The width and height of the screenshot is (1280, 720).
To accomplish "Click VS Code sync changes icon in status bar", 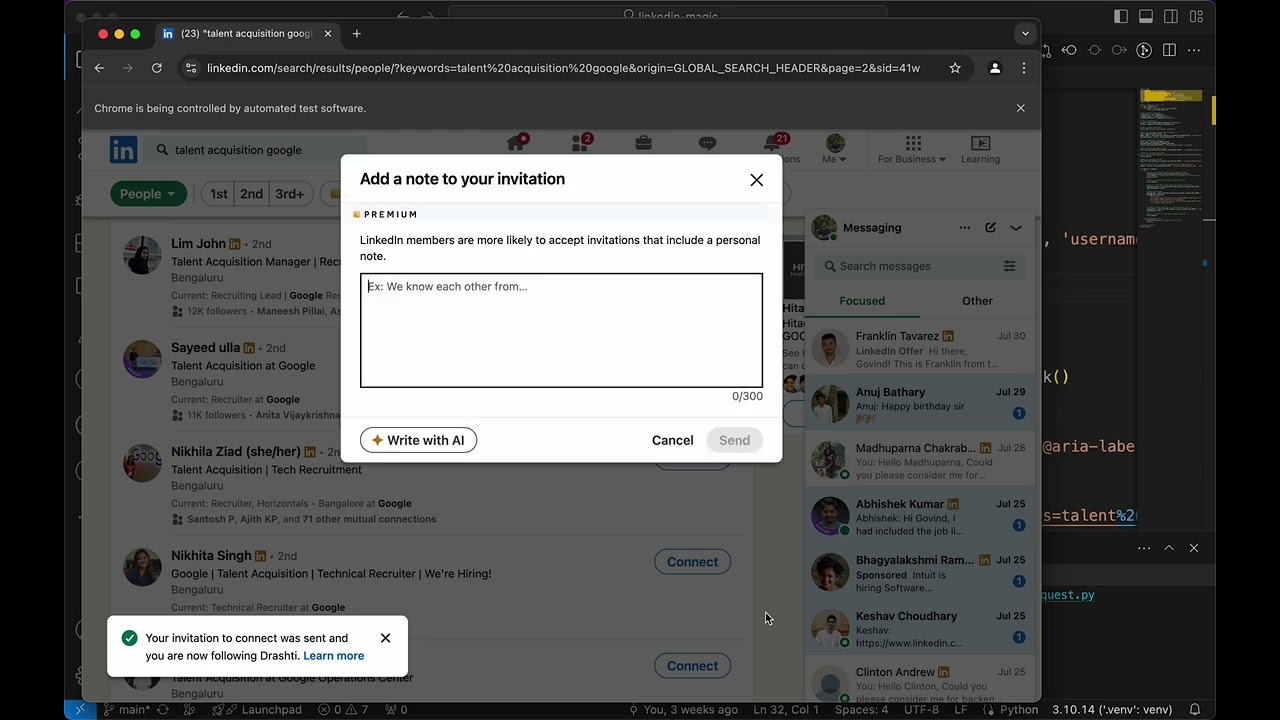I will 162,710.
